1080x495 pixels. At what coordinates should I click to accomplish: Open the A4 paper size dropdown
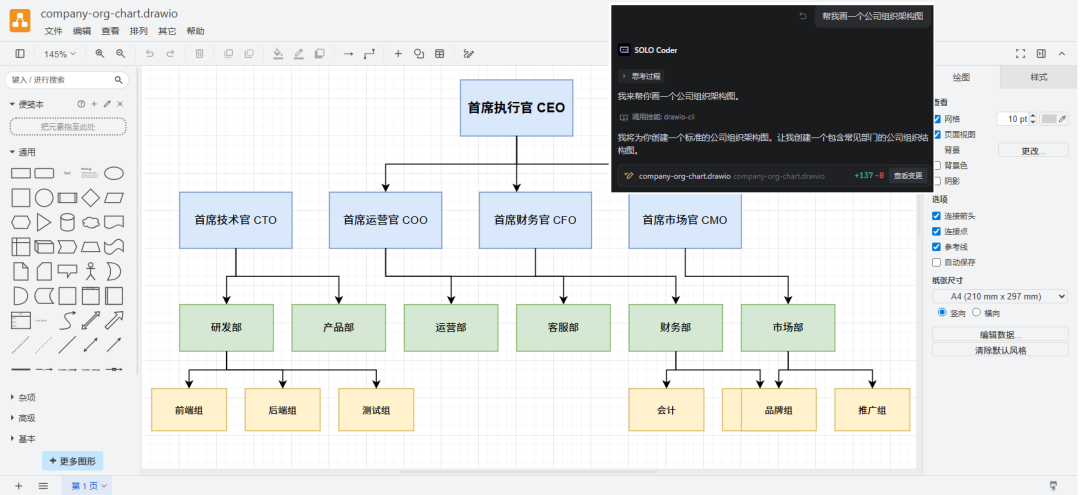[1000, 296]
